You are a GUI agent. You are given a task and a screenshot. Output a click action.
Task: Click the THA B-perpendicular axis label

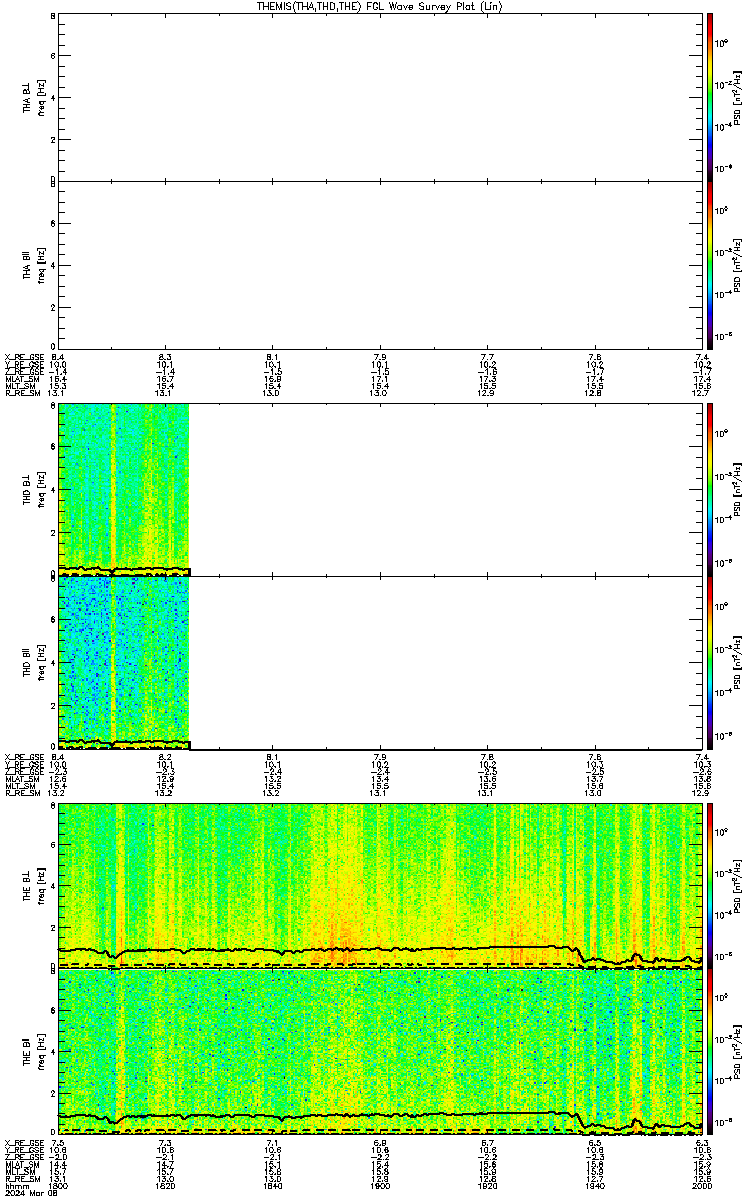click(x=29, y=96)
